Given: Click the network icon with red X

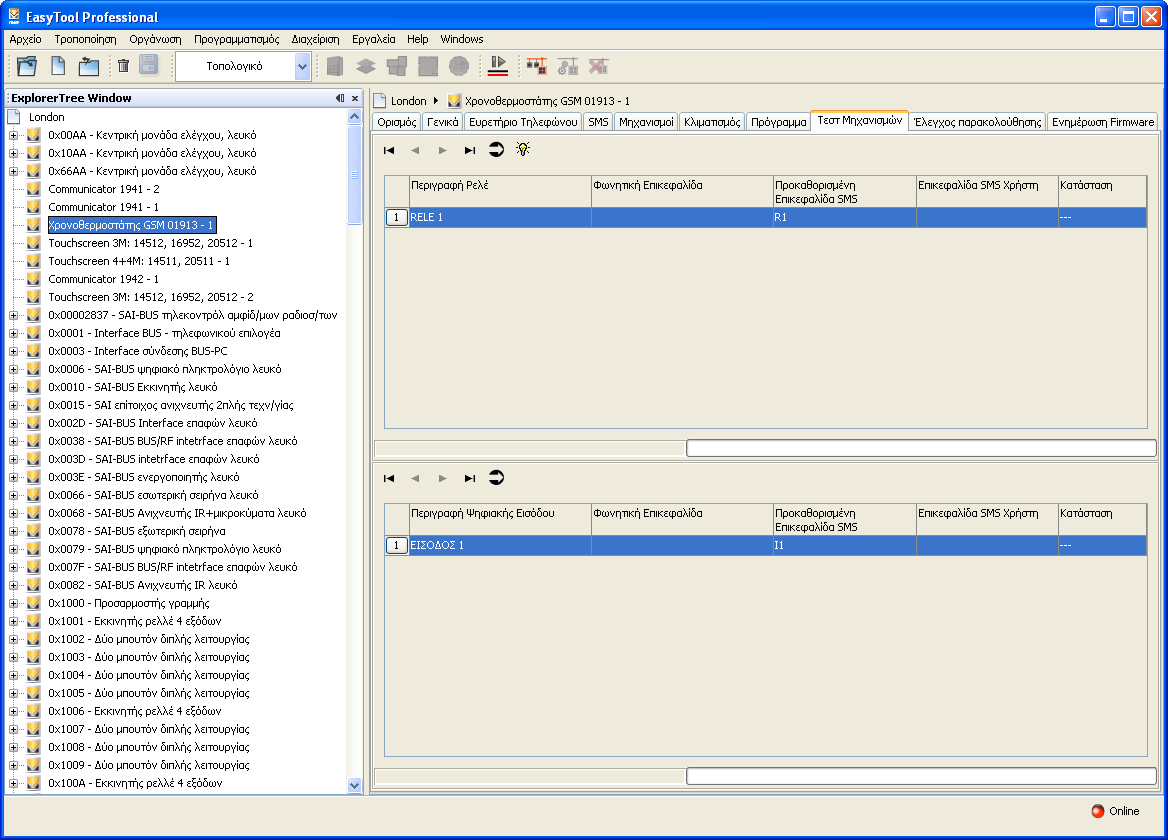Looking at the screenshot, I should pos(598,66).
